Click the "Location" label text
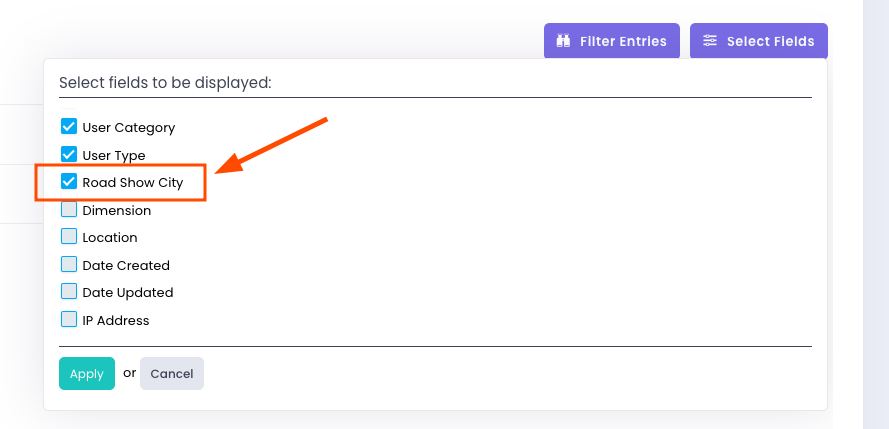 click(110, 238)
